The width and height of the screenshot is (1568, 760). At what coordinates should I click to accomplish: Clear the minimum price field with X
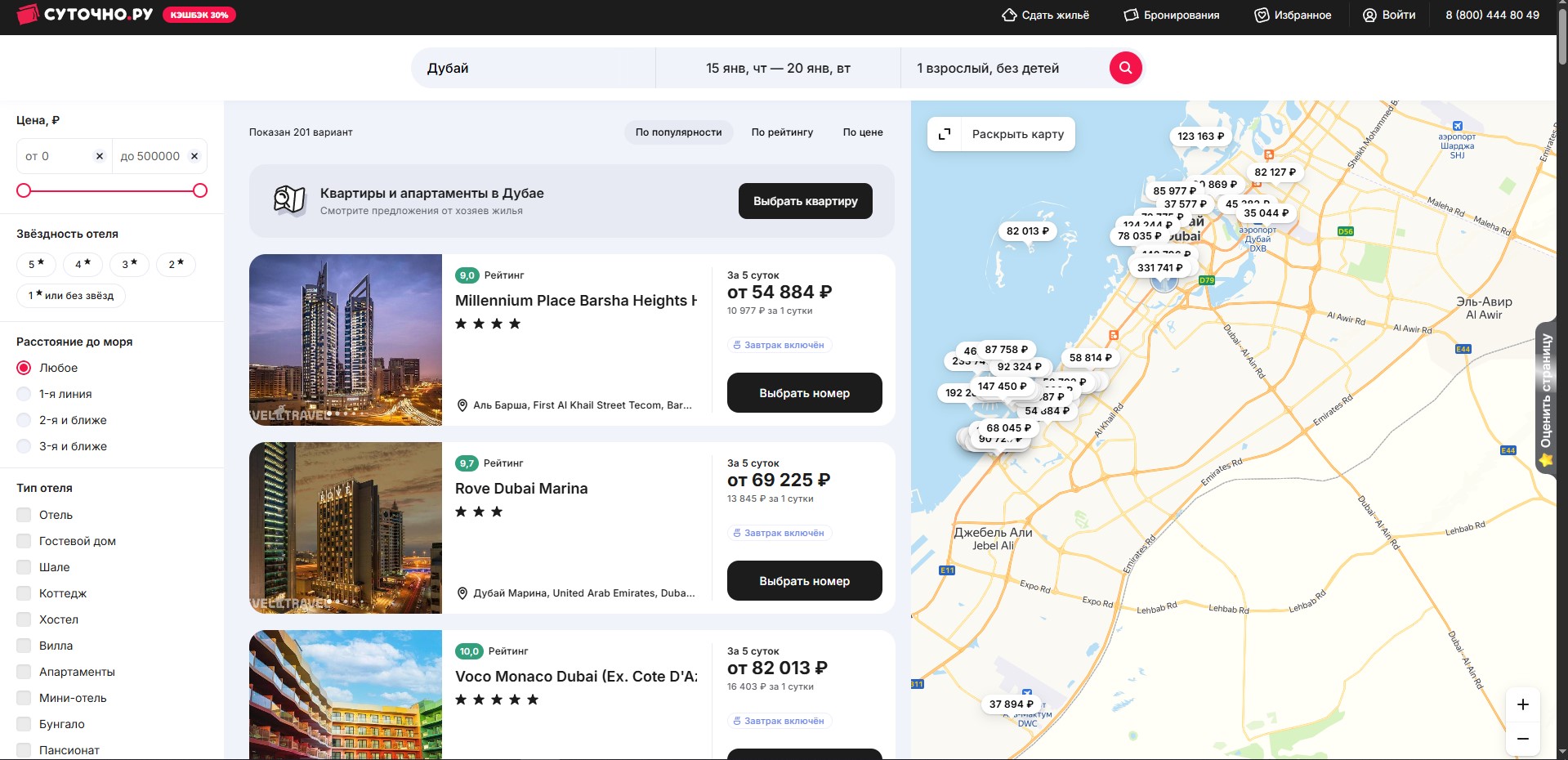click(100, 156)
